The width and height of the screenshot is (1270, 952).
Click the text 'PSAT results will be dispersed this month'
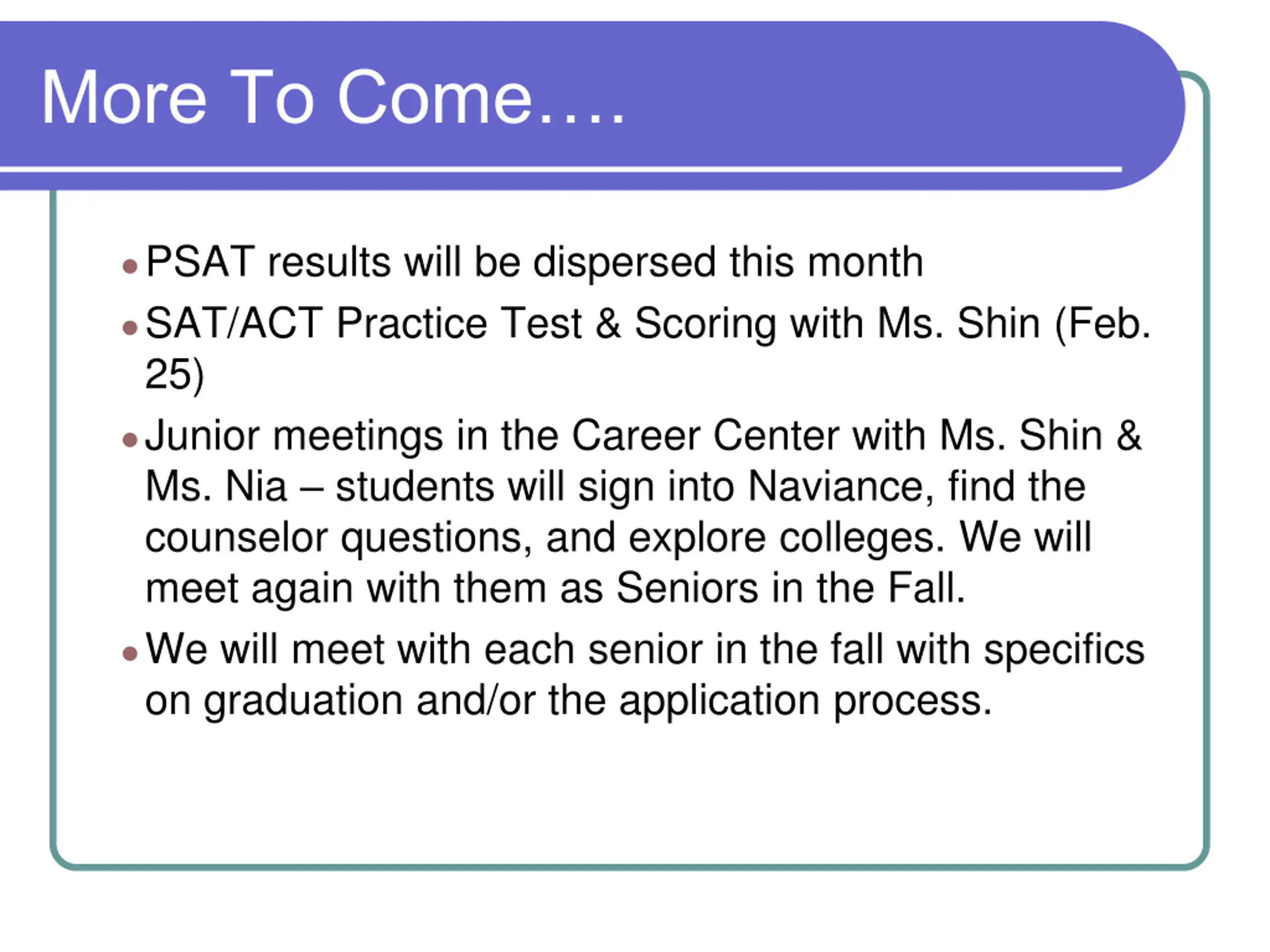(534, 262)
